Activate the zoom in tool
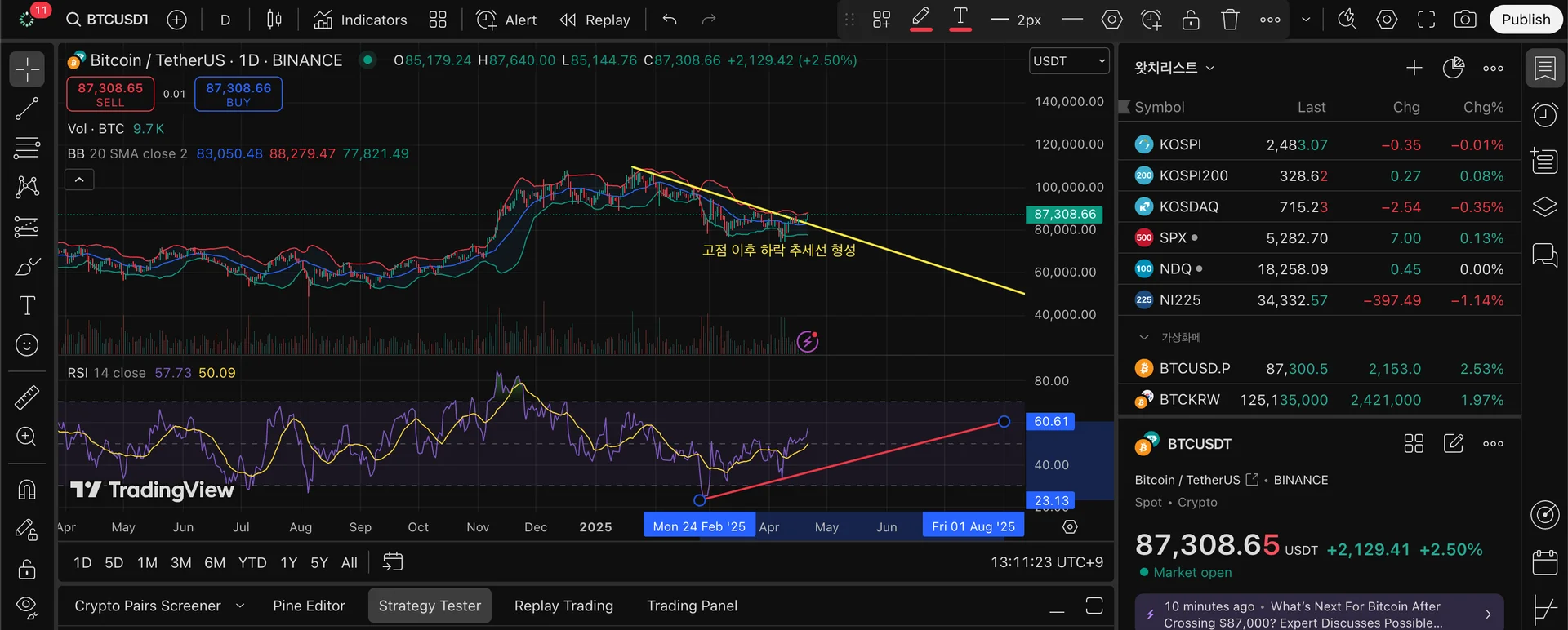This screenshot has width=1568, height=630. [x=27, y=437]
